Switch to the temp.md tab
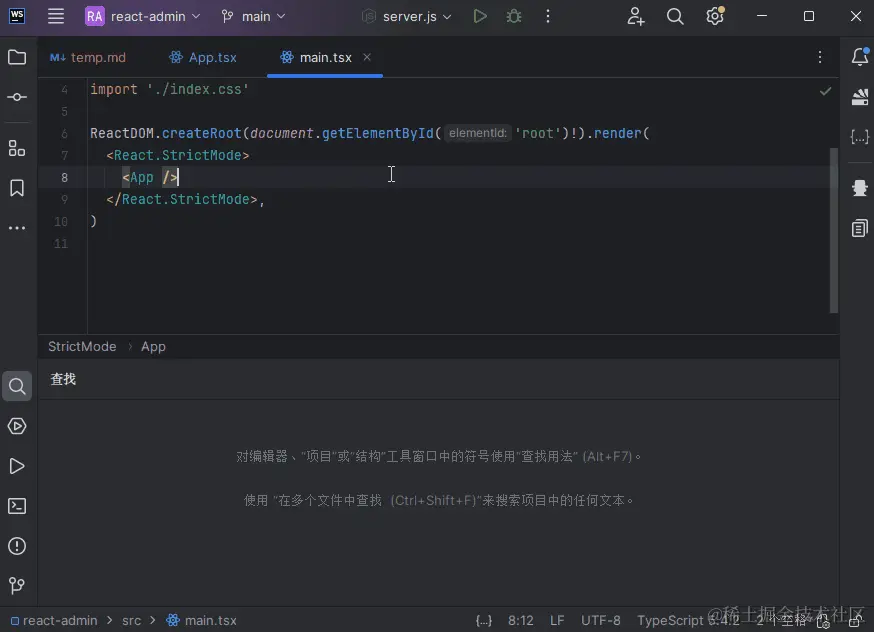Screen dimensions: 874x632 [x=88, y=57]
